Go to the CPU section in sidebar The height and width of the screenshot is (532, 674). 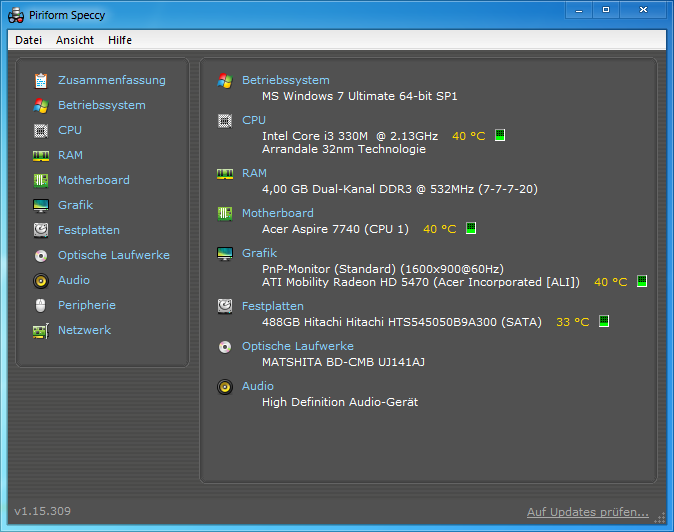(70, 130)
